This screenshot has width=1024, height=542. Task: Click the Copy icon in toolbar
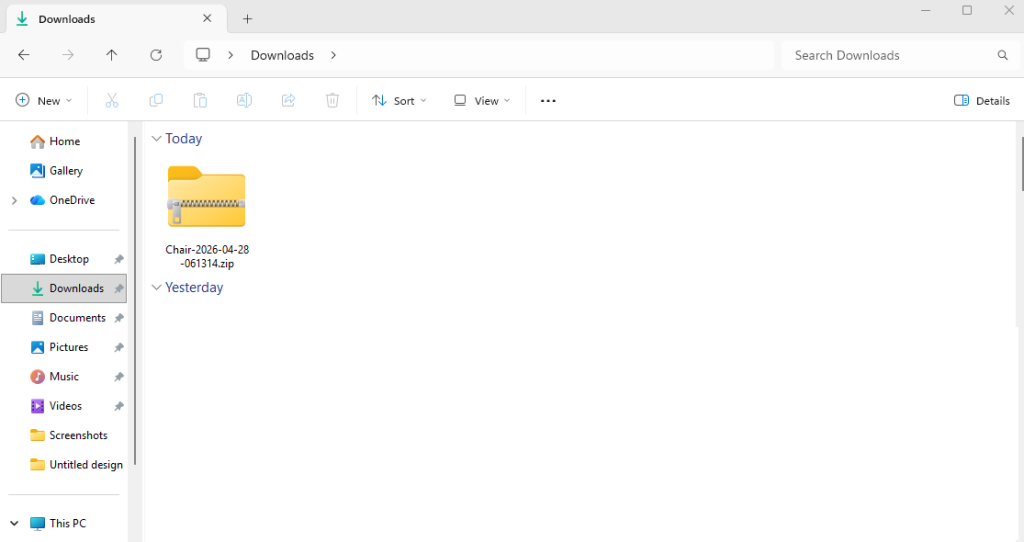(x=156, y=101)
